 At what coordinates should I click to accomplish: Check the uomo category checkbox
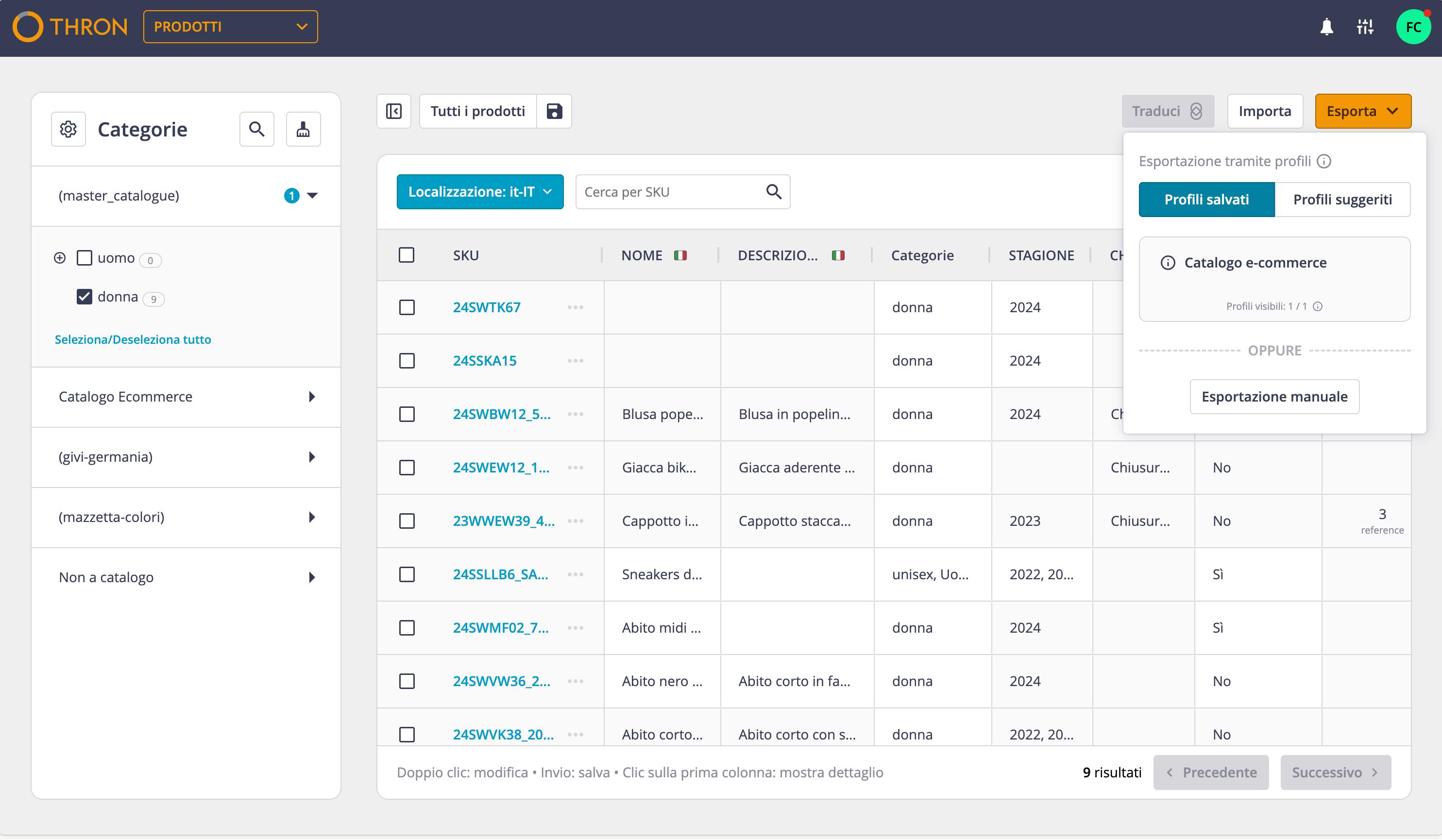click(85, 258)
